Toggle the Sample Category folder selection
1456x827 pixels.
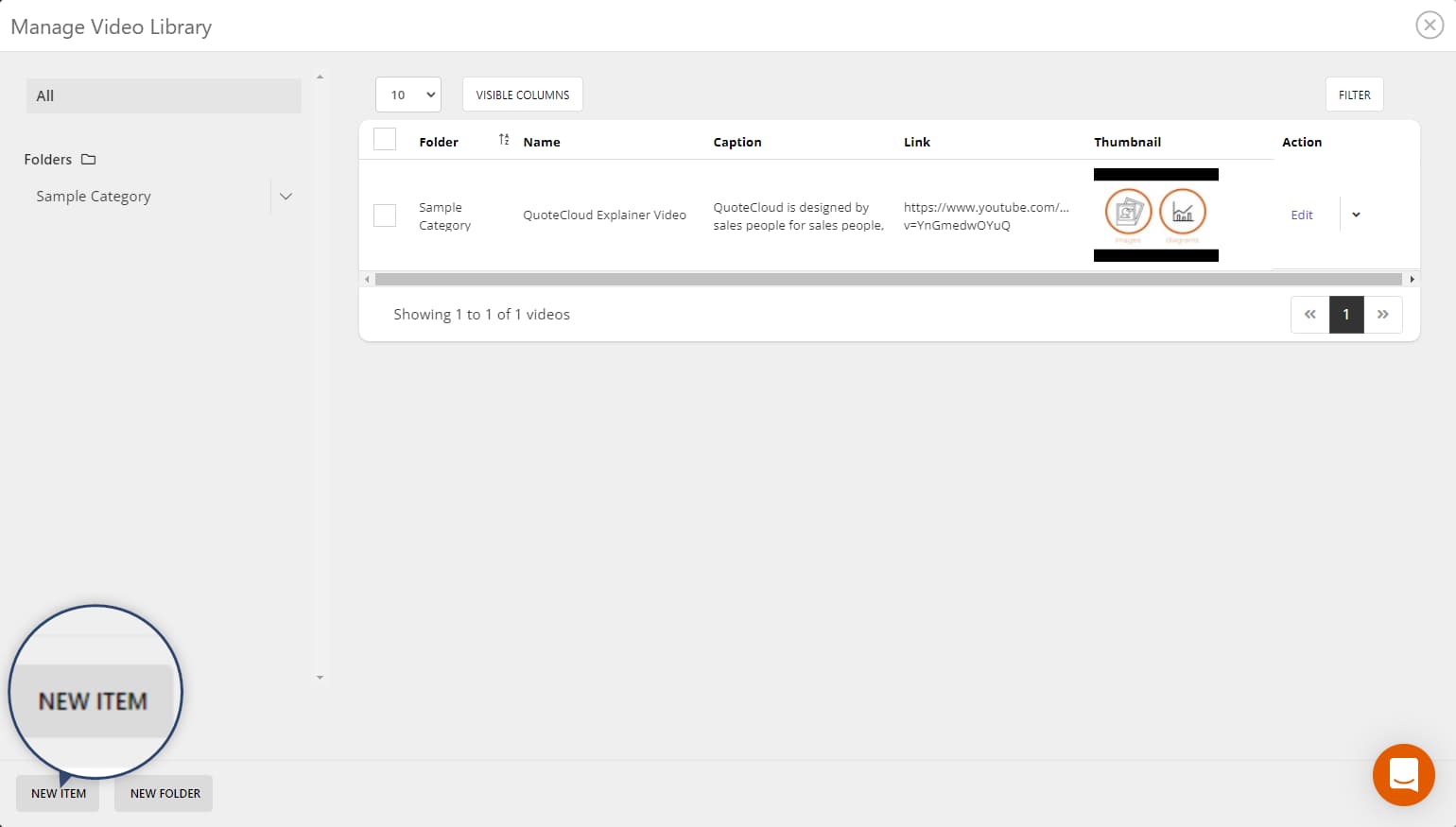(93, 196)
